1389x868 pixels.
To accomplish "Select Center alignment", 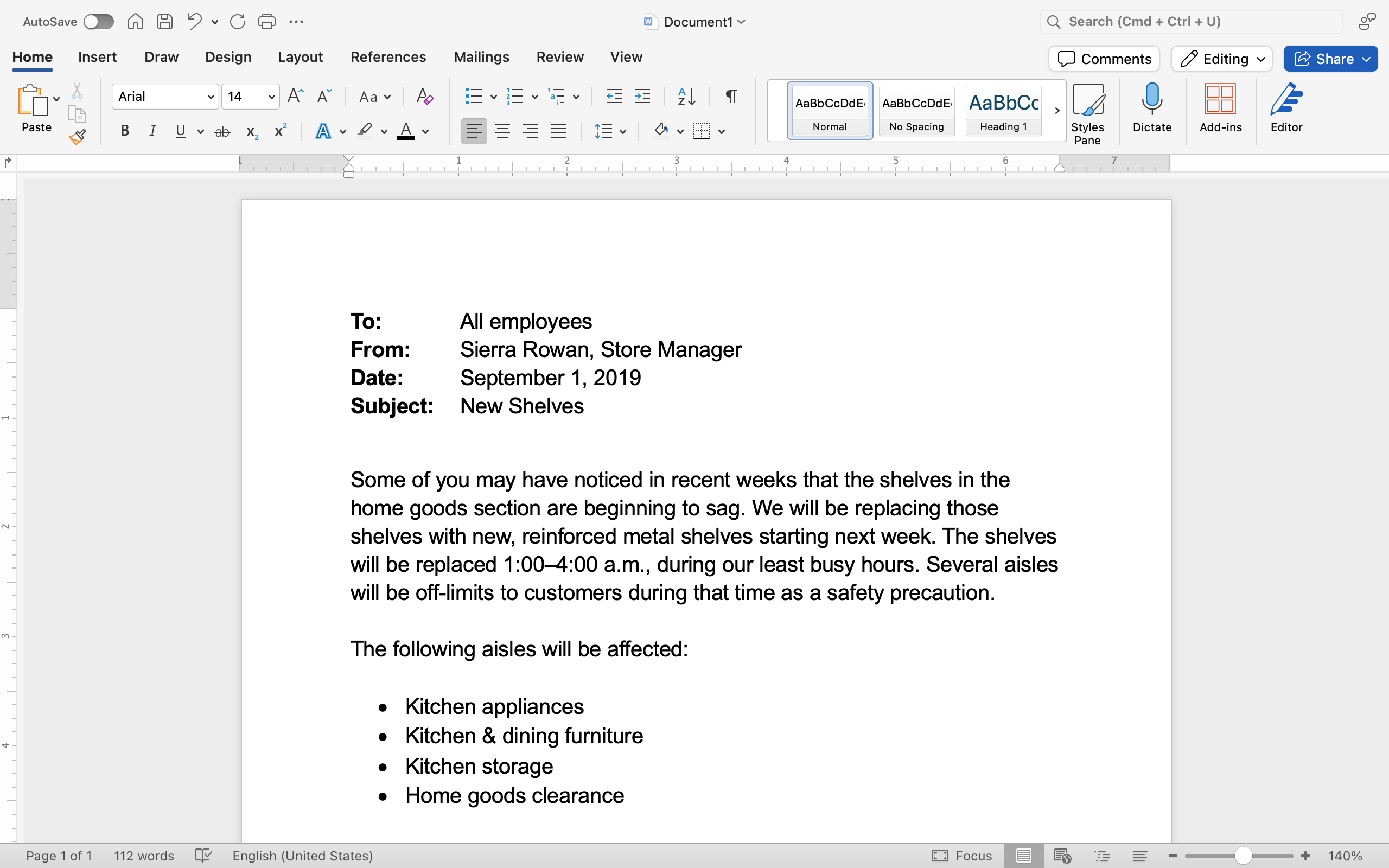I will 502,131.
